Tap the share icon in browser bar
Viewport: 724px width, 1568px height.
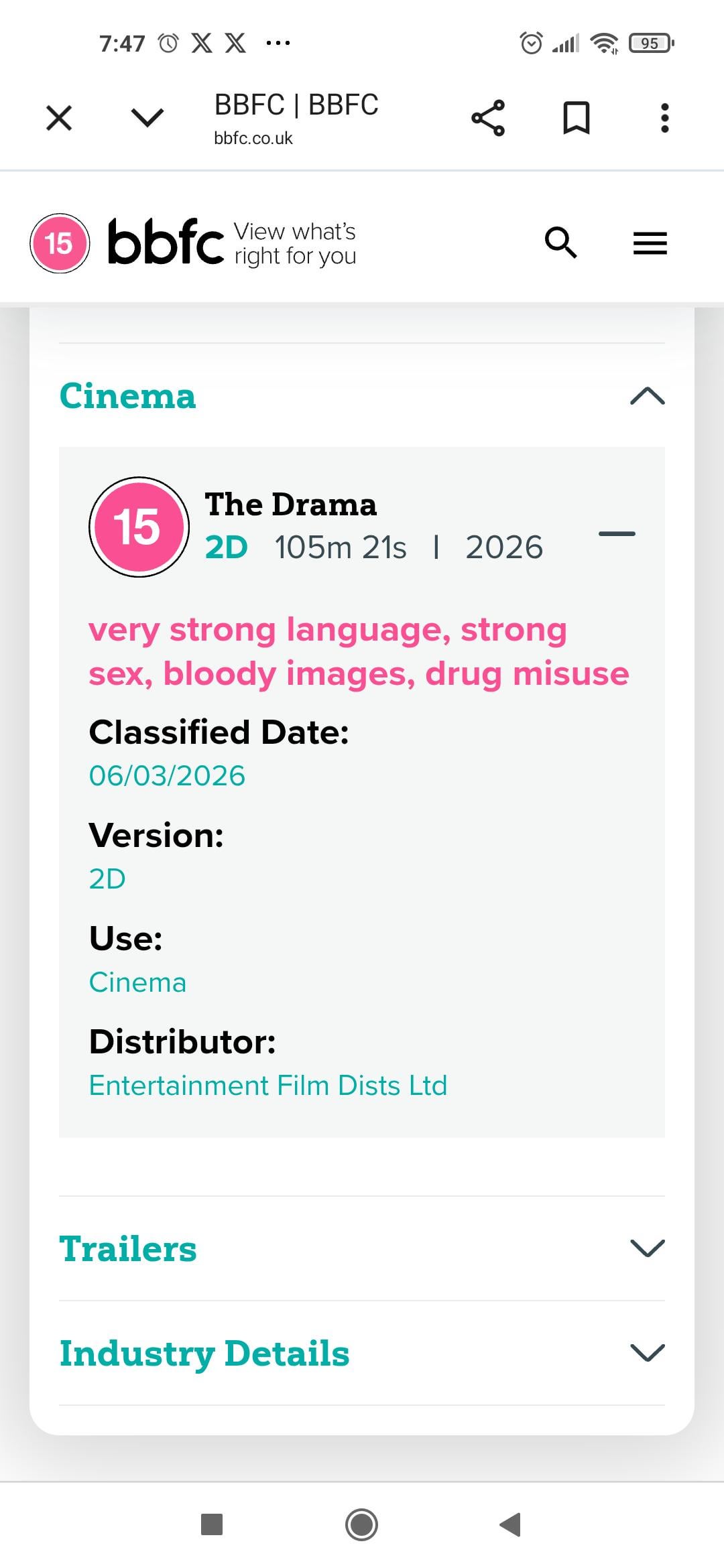click(488, 119)
